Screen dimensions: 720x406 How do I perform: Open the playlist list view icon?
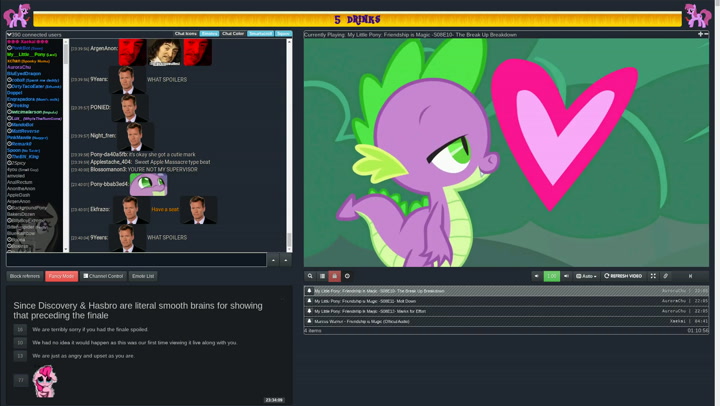322,276
